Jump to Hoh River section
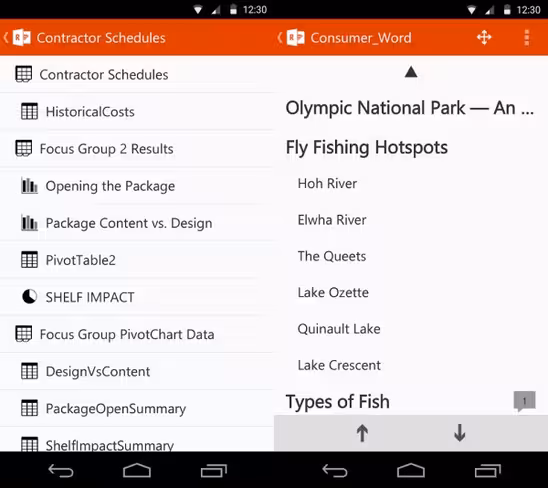548x488 pixels. (x=327, y=184)
